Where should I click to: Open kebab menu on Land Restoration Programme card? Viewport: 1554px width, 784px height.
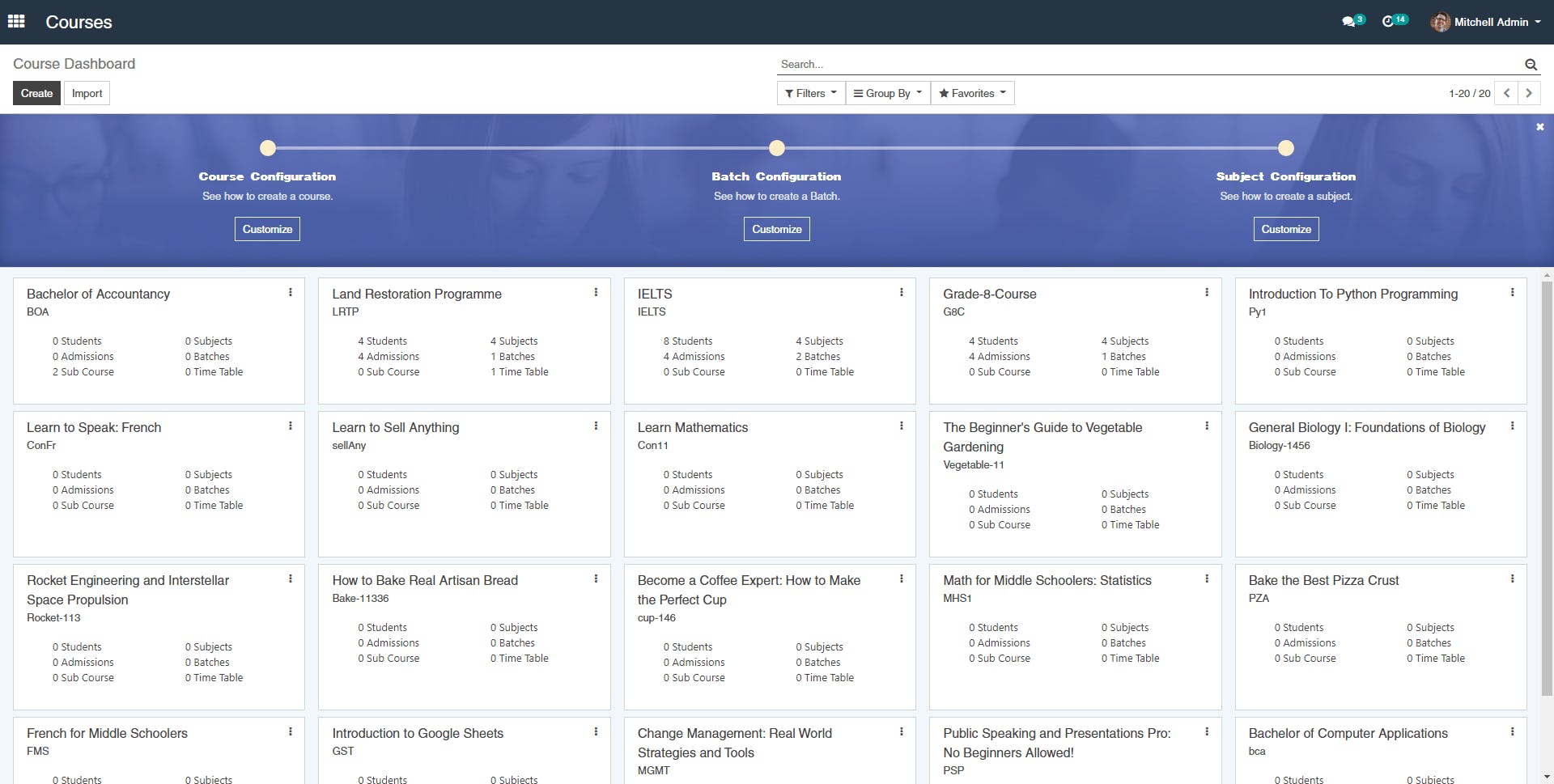tap(597, 293)
